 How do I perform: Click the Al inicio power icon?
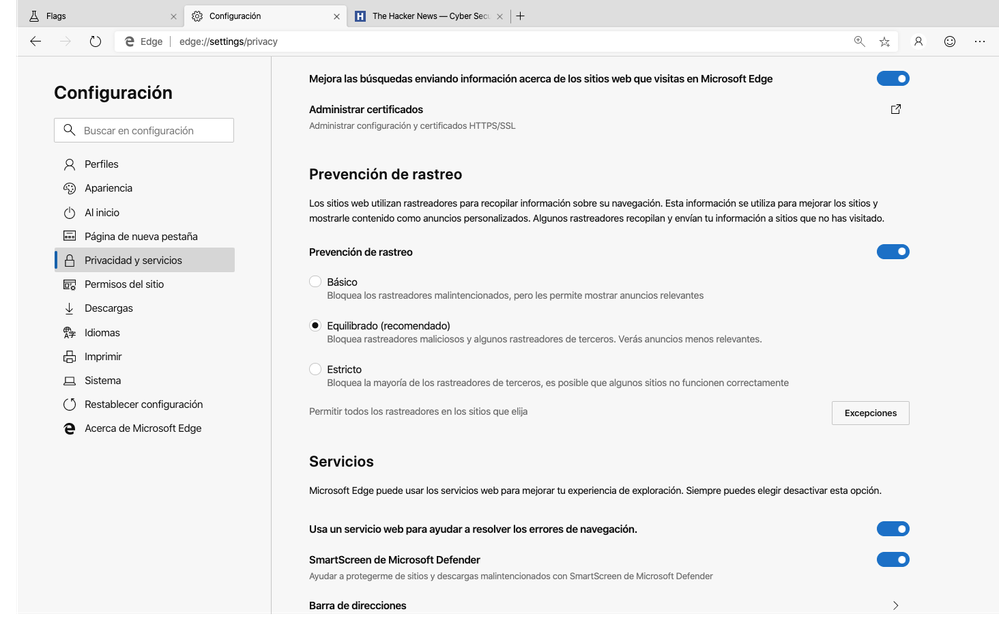pyautogui.click(x=69, y=213)
